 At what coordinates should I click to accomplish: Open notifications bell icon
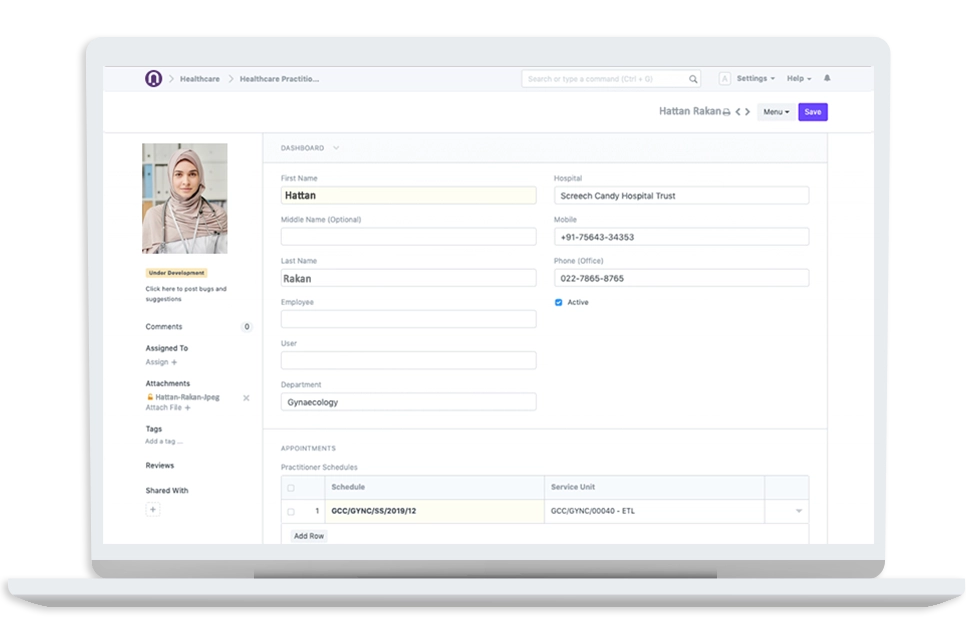[827, 78]
